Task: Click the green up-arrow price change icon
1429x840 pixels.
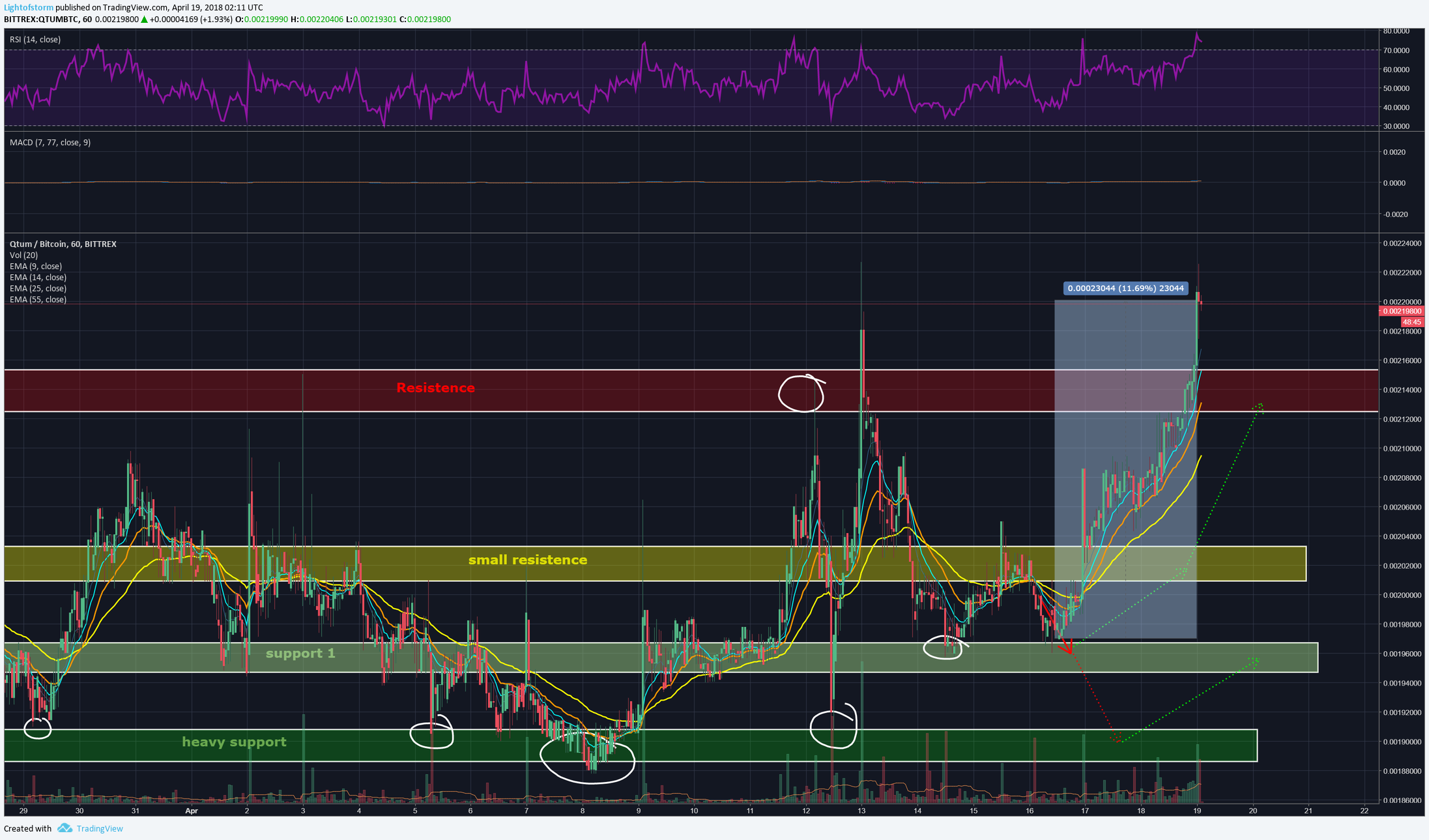Action: click(144, 20)
